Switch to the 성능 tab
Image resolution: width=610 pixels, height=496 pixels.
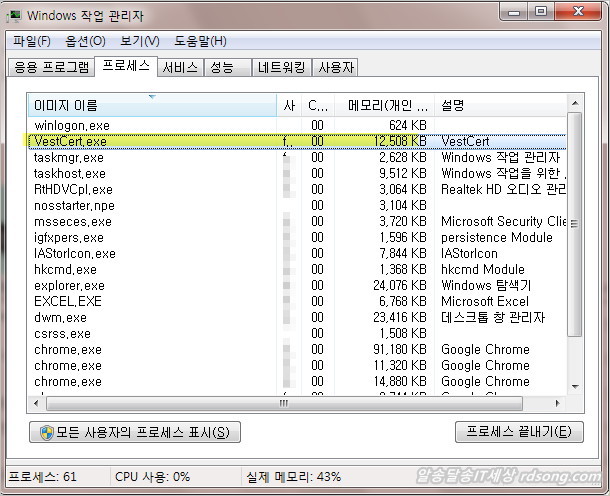tap(222, 68)
